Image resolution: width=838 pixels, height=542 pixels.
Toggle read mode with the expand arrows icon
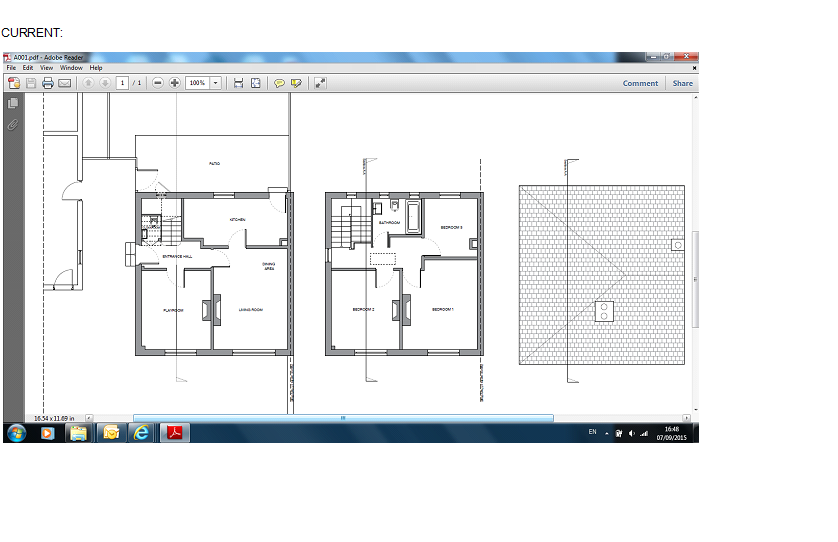[320, 83]
